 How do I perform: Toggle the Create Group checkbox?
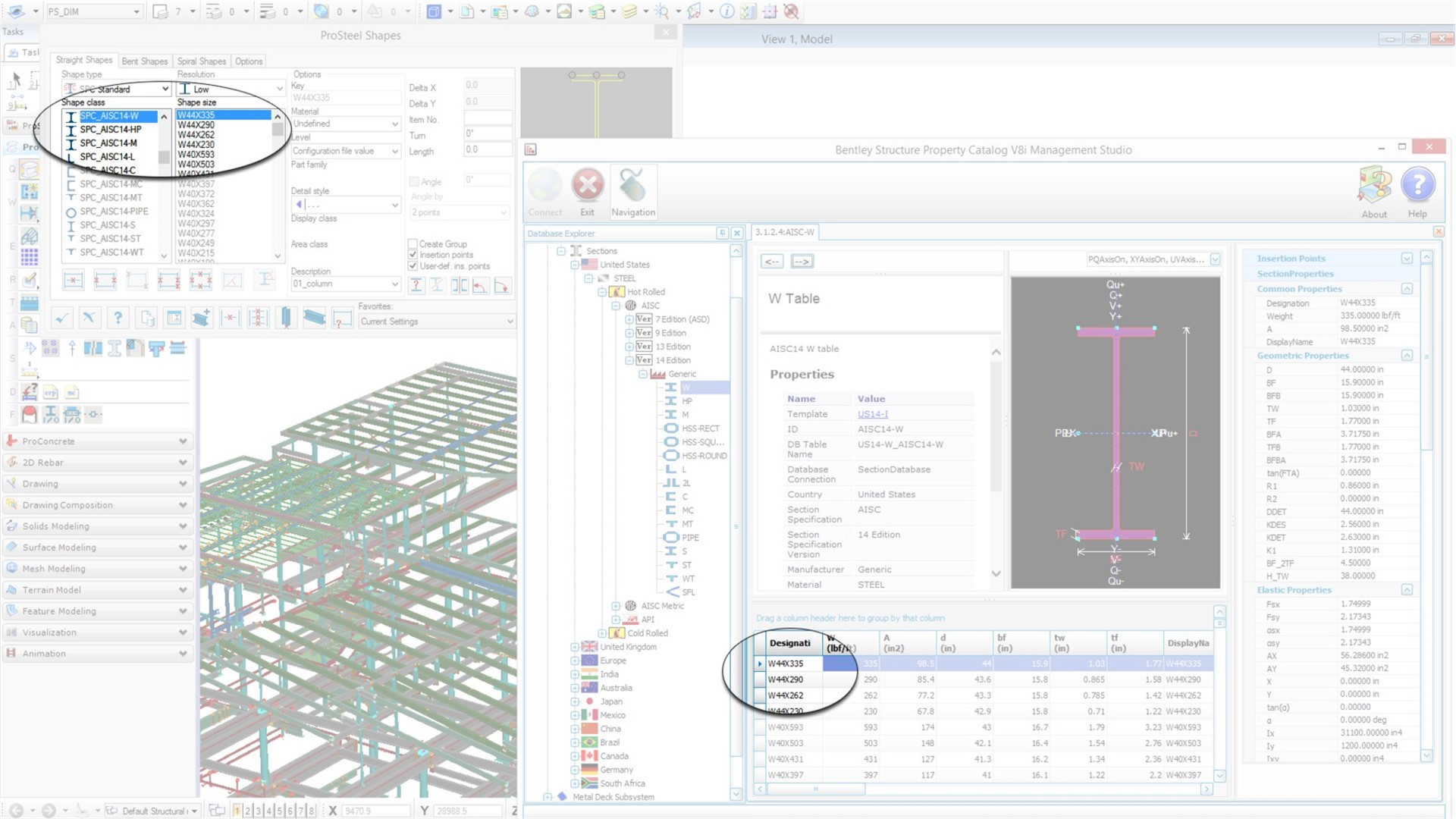coord(413,244)
